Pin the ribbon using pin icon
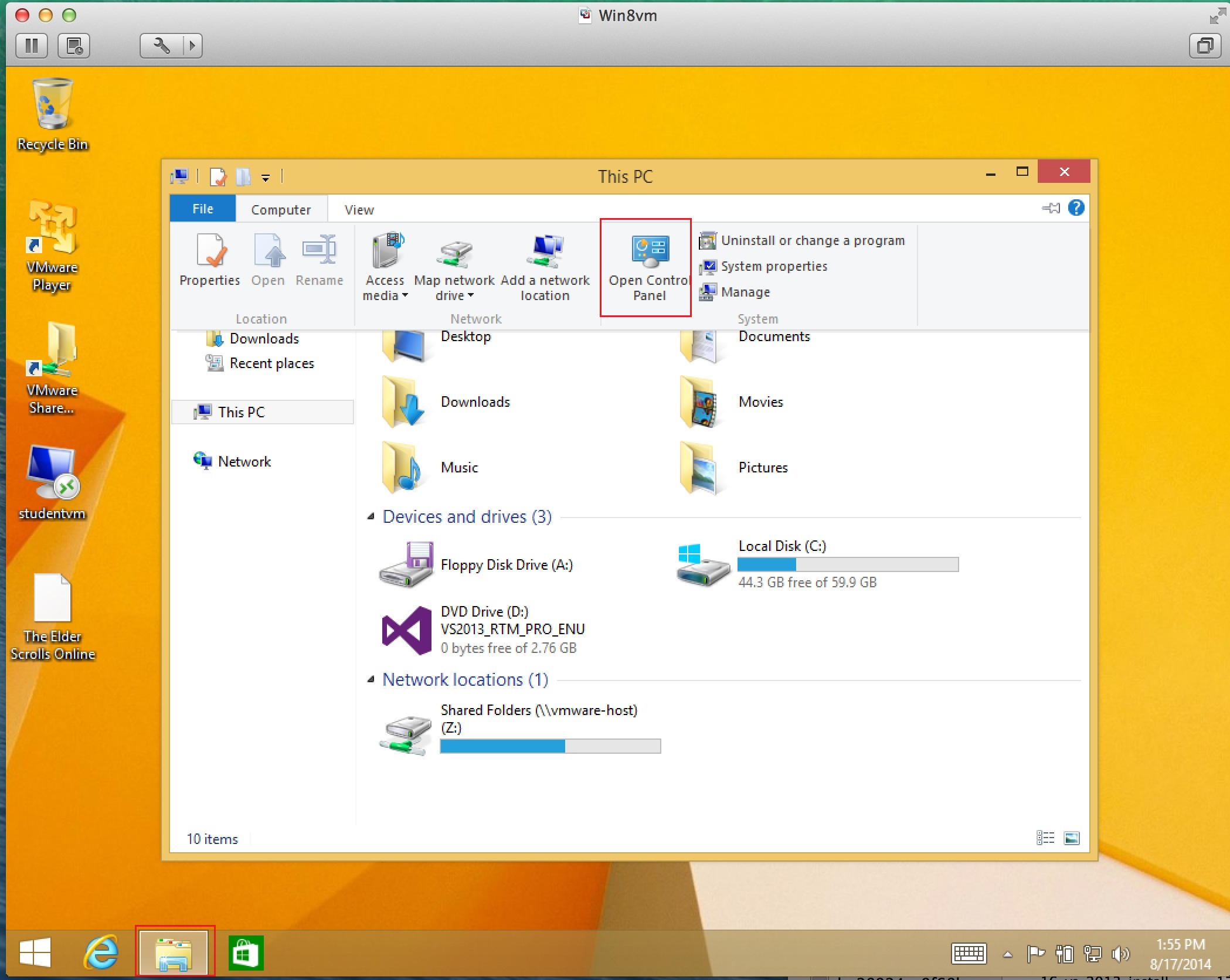 1051,208
